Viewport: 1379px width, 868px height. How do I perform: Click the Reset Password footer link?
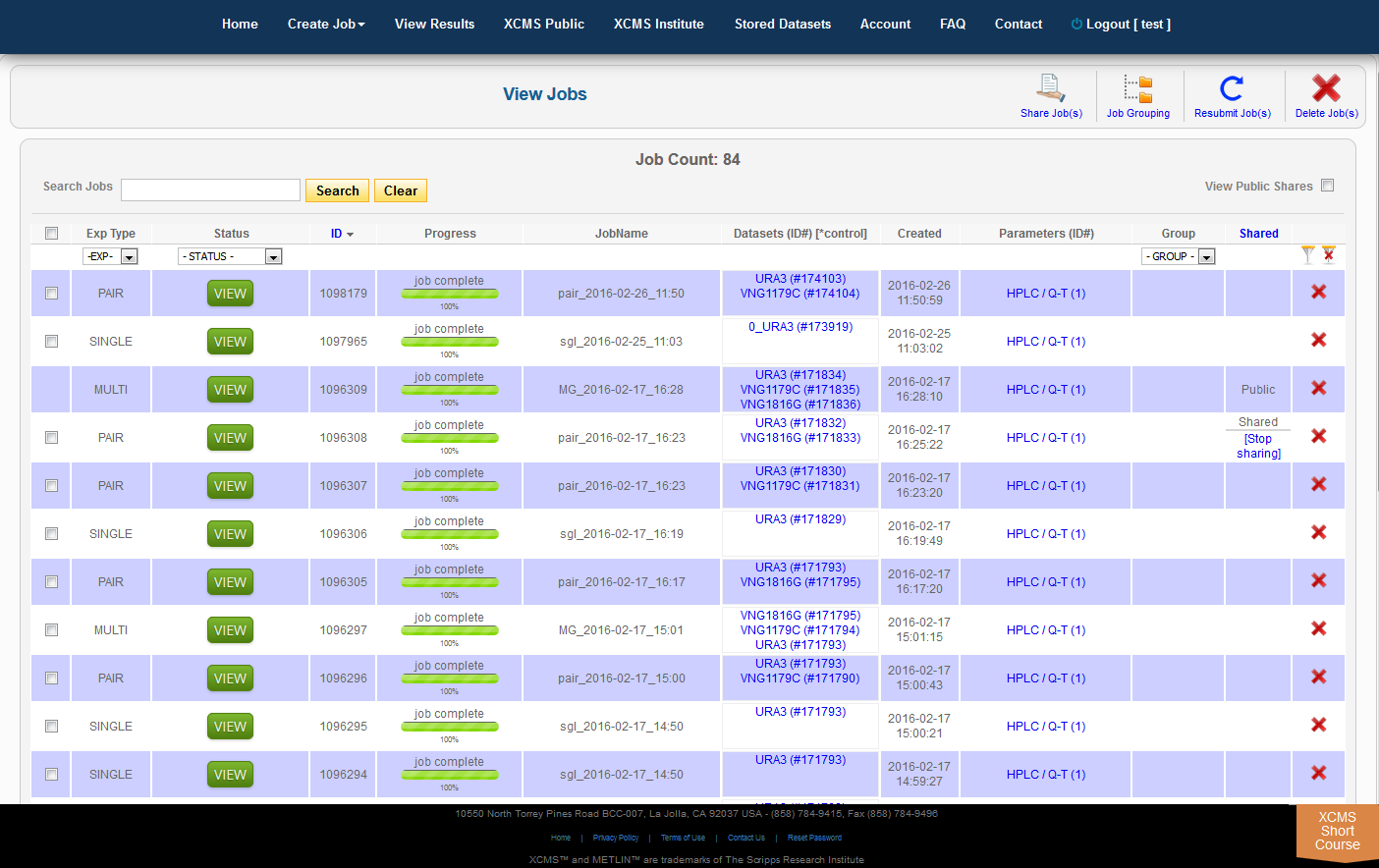tap(814, 838)
